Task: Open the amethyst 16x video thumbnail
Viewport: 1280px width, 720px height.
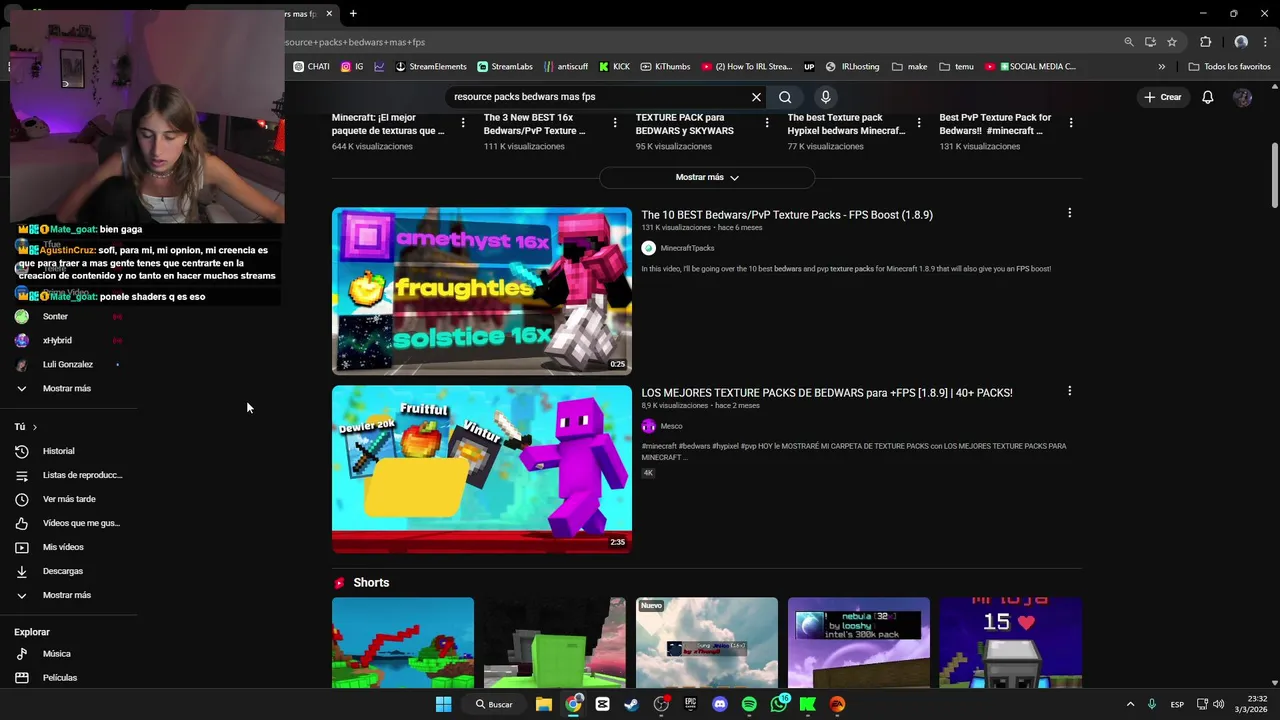Action: pos(482,291)
